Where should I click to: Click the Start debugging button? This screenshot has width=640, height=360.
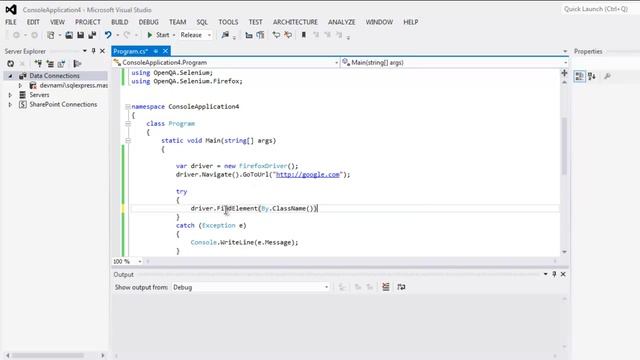coord(158,35)
